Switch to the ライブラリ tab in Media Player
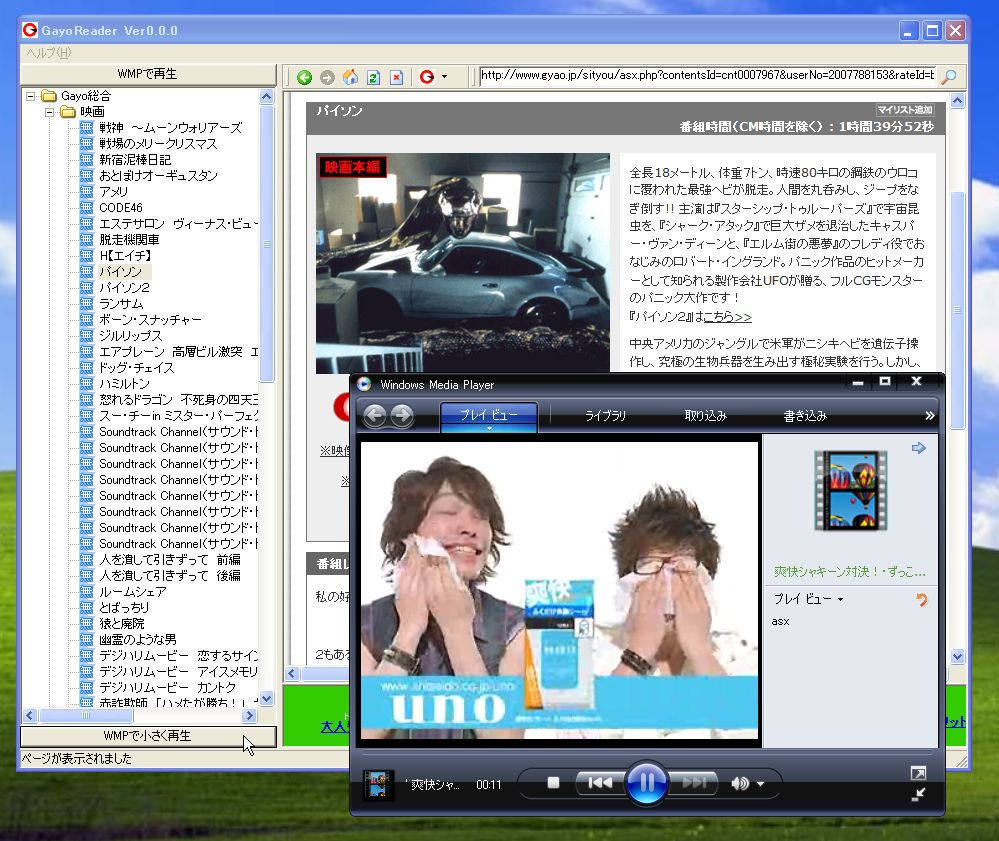The width and height of the screenshot is (999, 841). [x=605, y=416]
